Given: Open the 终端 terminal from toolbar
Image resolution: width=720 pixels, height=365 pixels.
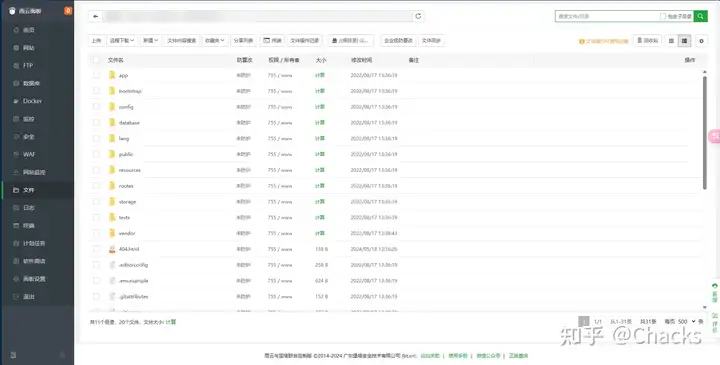Looking at the screenshot, I should [x=272, y=40].
